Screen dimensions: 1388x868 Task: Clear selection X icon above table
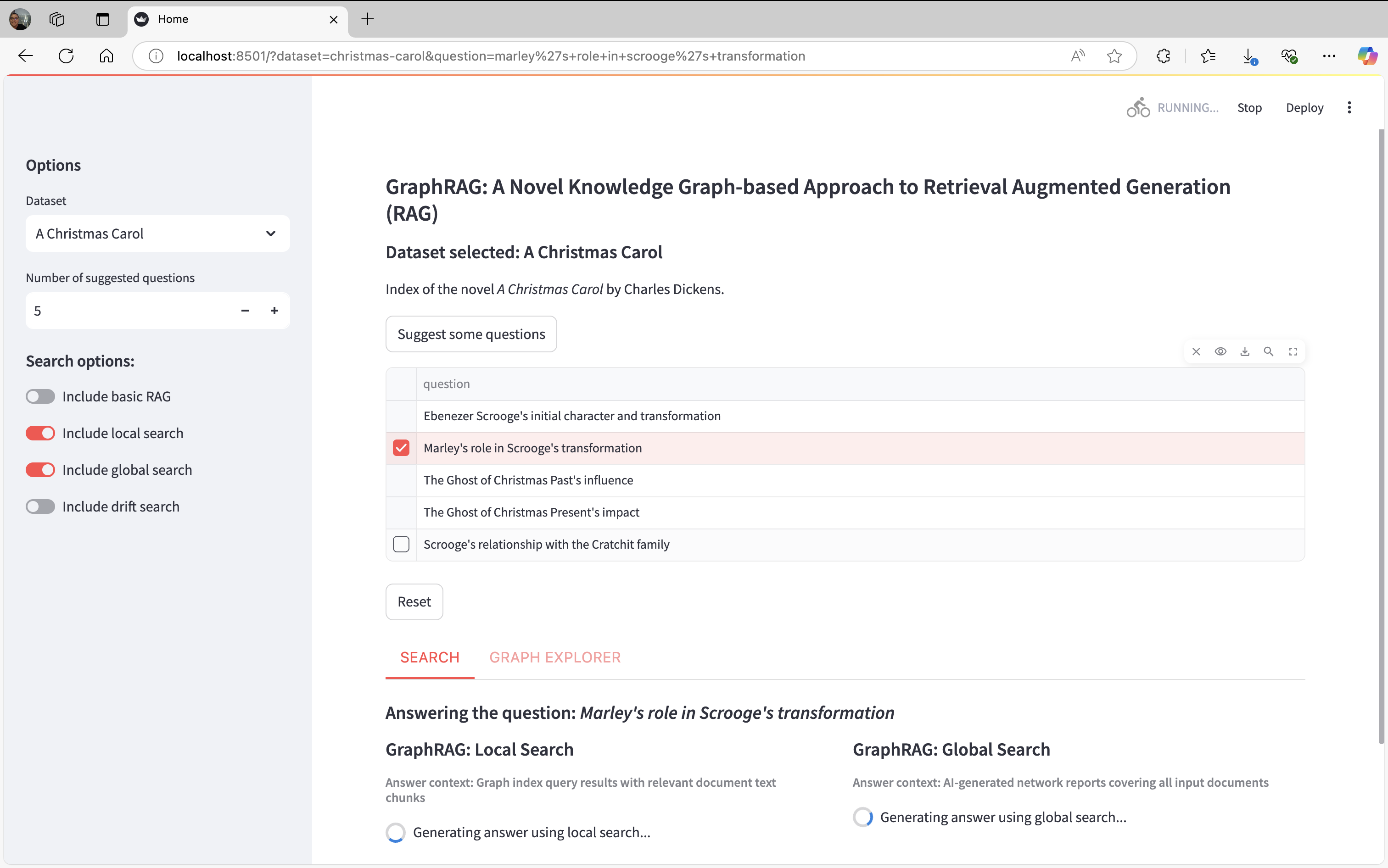pos(1196,351)
